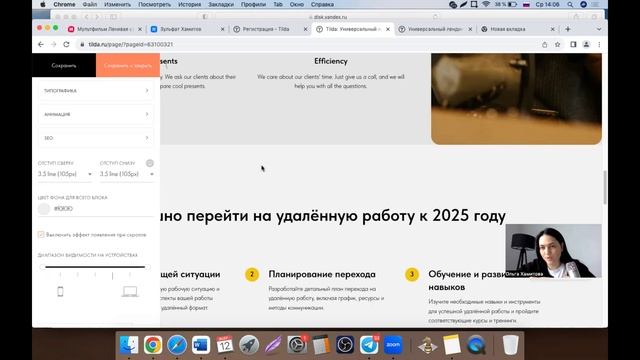Open Finder from the Dock
Image resolution: width=640 pixels, height=360 pixels.
(x=129, y=345)
